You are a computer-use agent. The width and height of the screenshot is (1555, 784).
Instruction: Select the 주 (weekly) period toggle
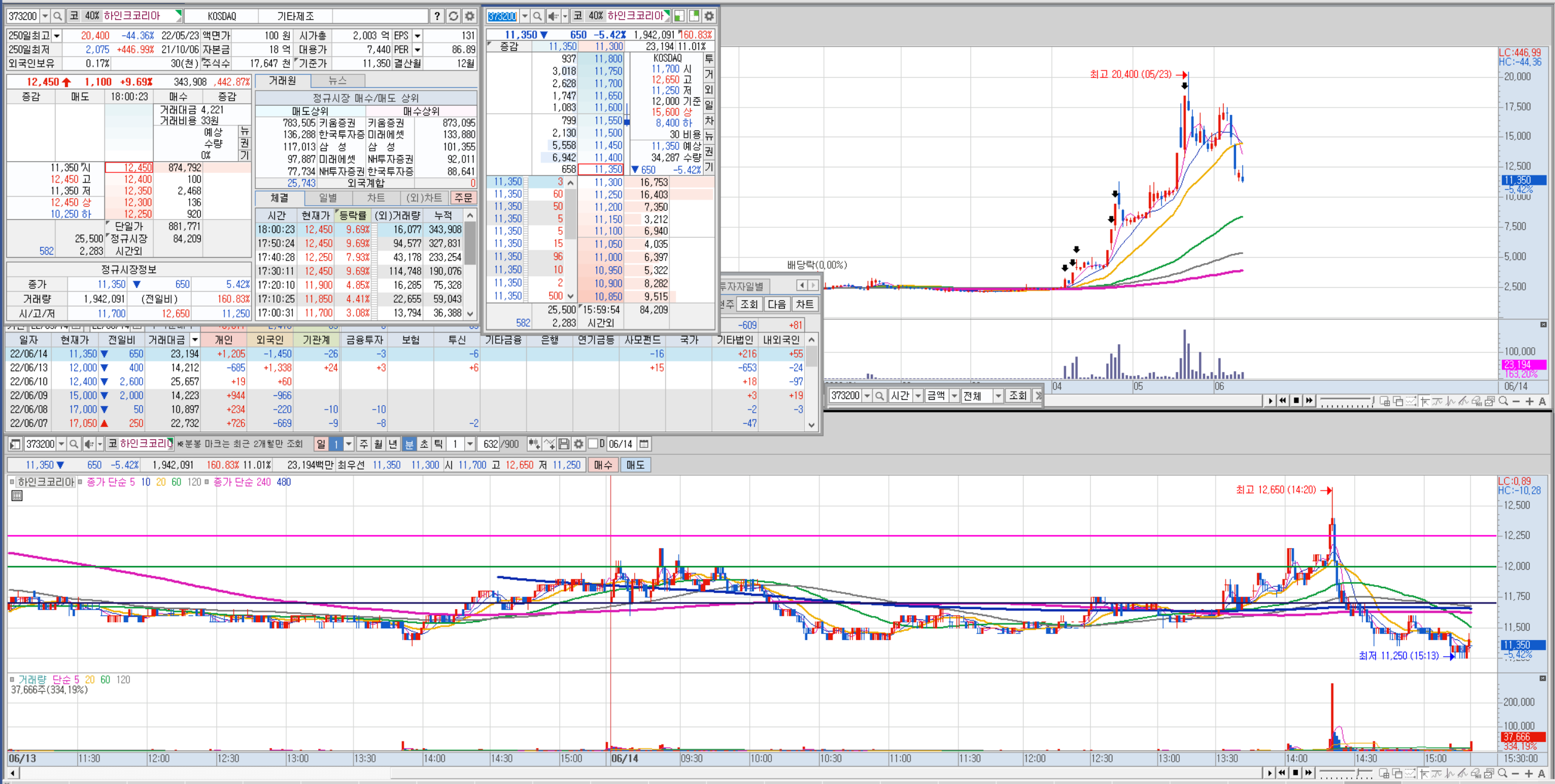pos(363,444)
